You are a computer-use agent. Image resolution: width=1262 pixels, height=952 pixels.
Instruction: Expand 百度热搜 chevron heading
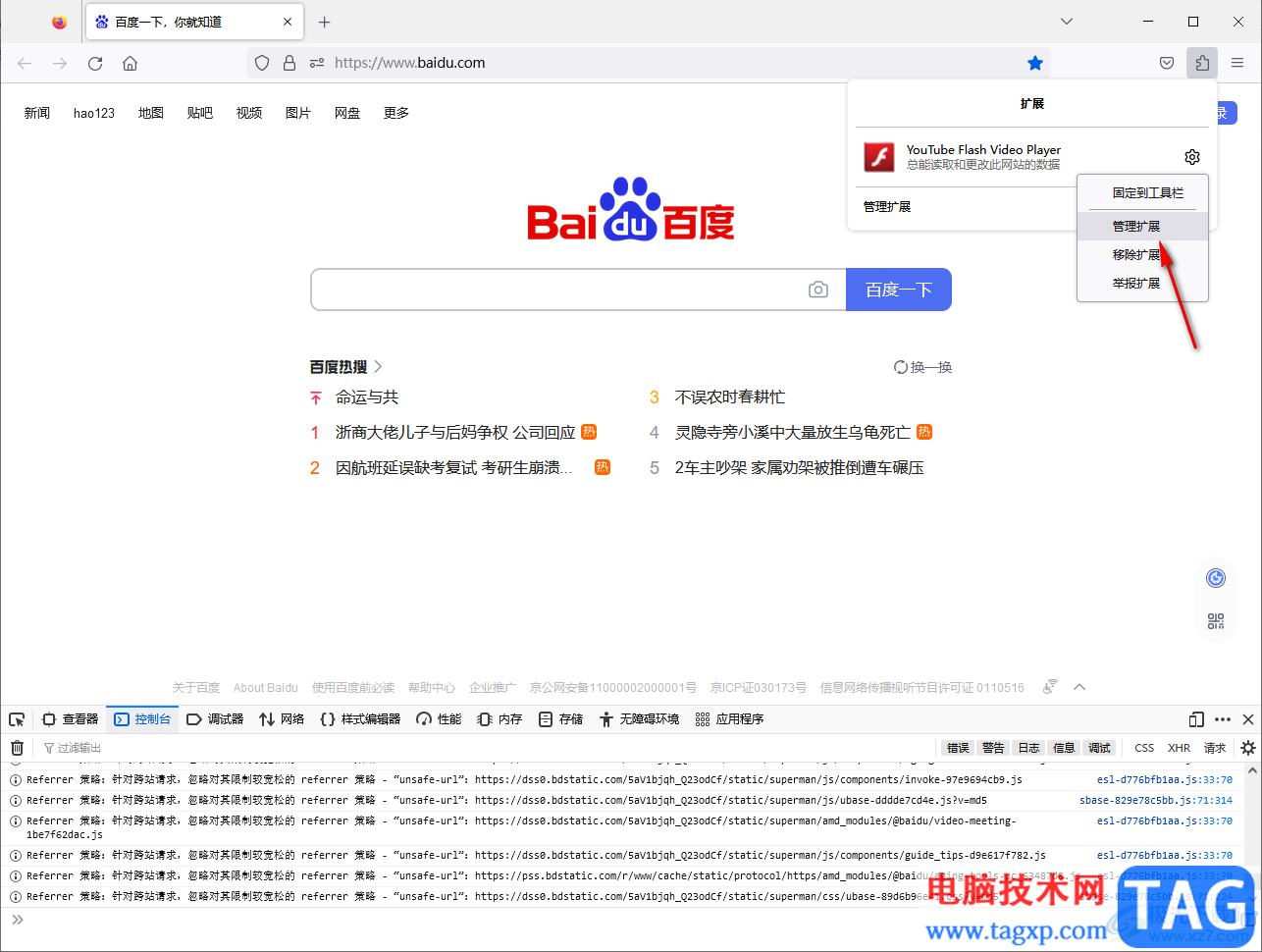point(346,367)
